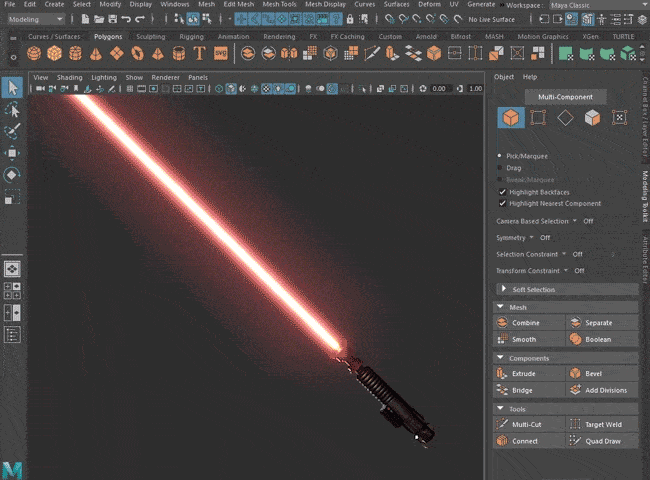Open Transform Constraint dropdown
This screenshot has width=650, height=480.
566,271
